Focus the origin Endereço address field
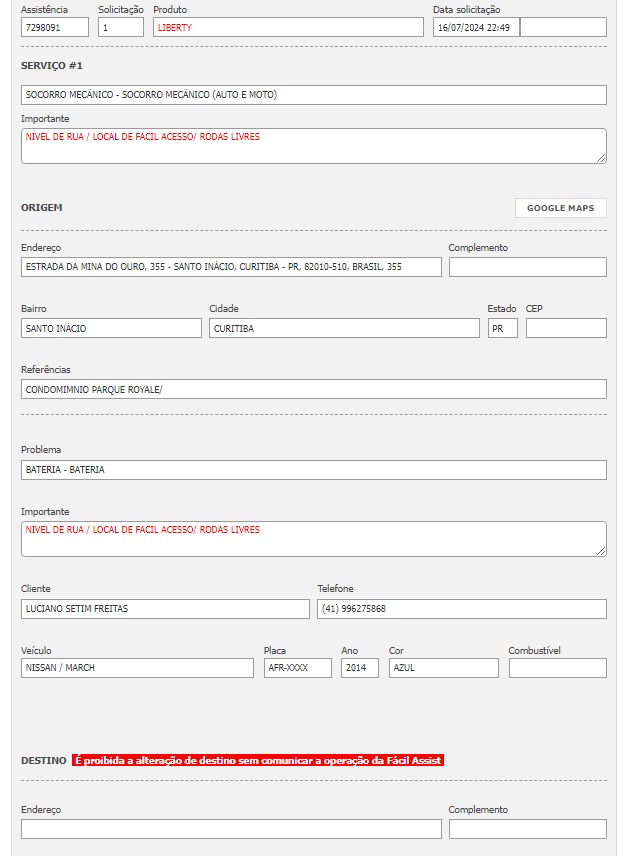The height and width of the screenshot is (856, 631). coord(231,267)
